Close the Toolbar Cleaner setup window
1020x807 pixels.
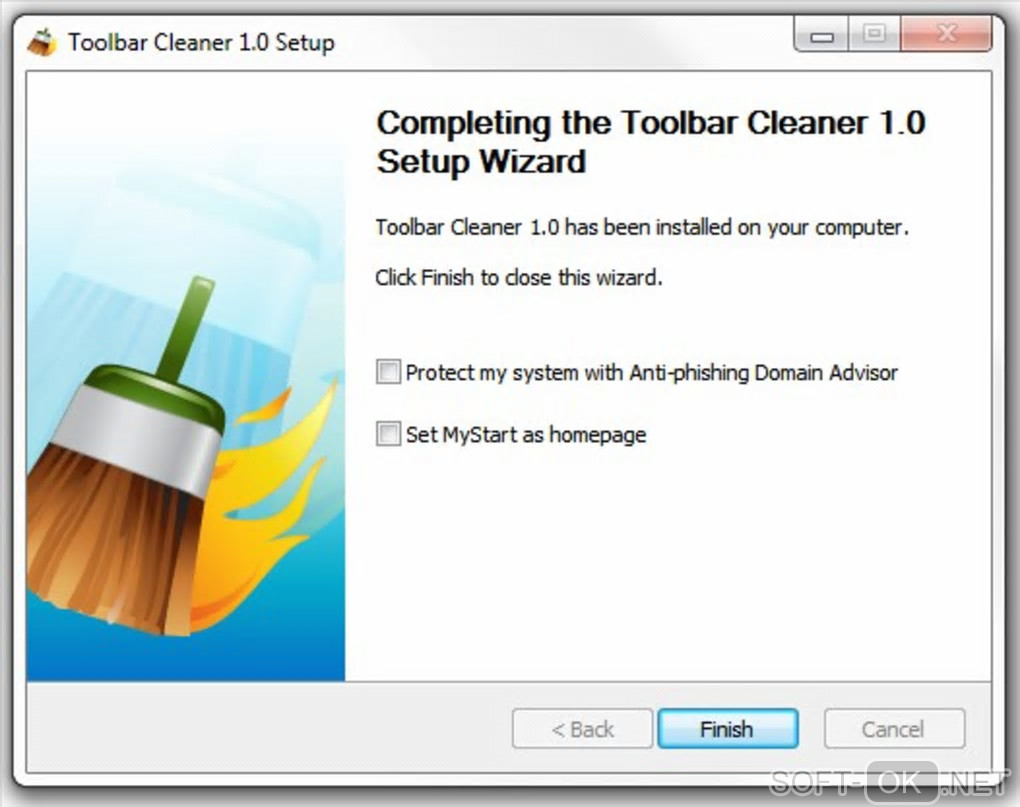(946, 34)
